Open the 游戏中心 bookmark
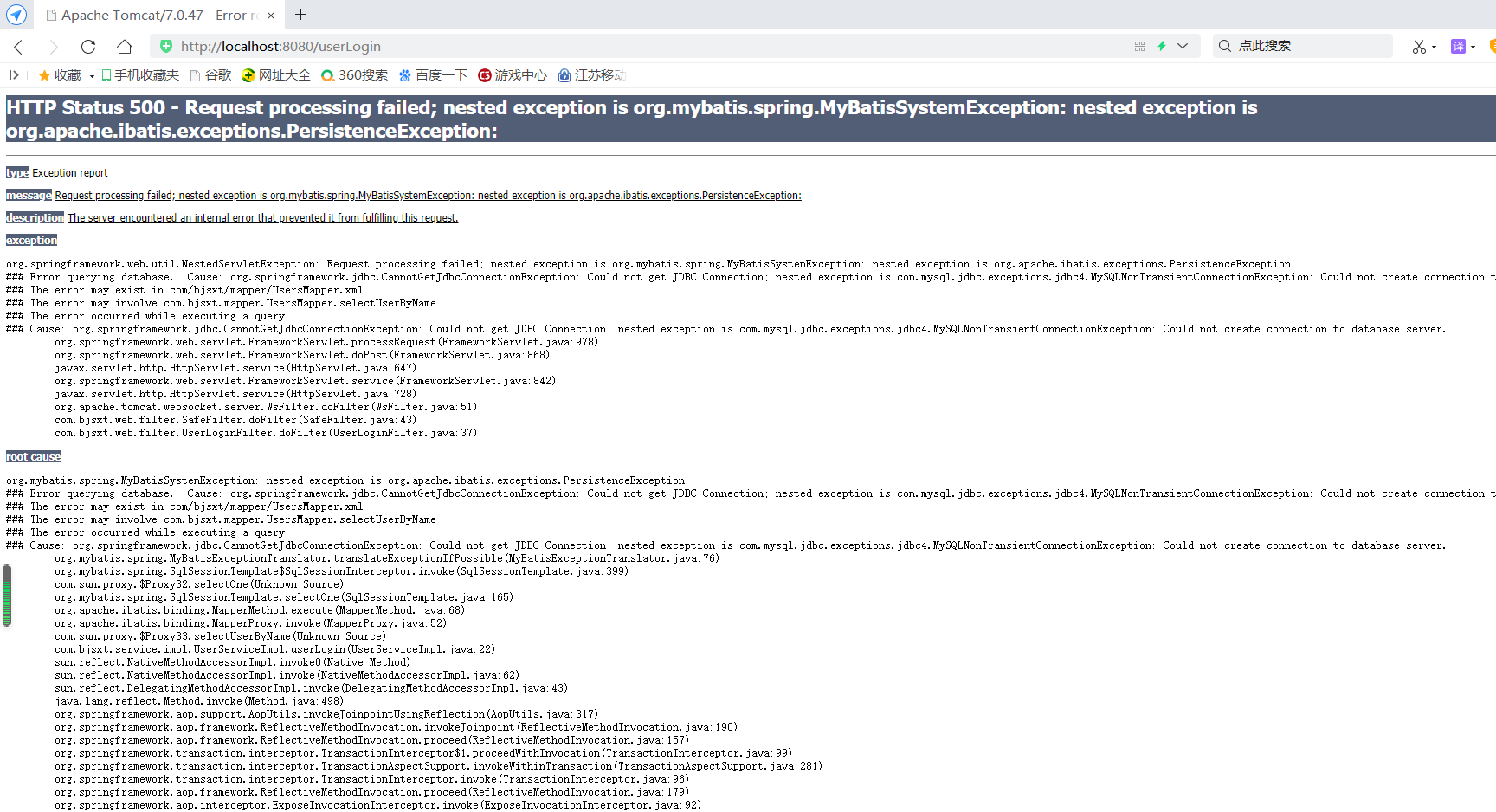 513,75
